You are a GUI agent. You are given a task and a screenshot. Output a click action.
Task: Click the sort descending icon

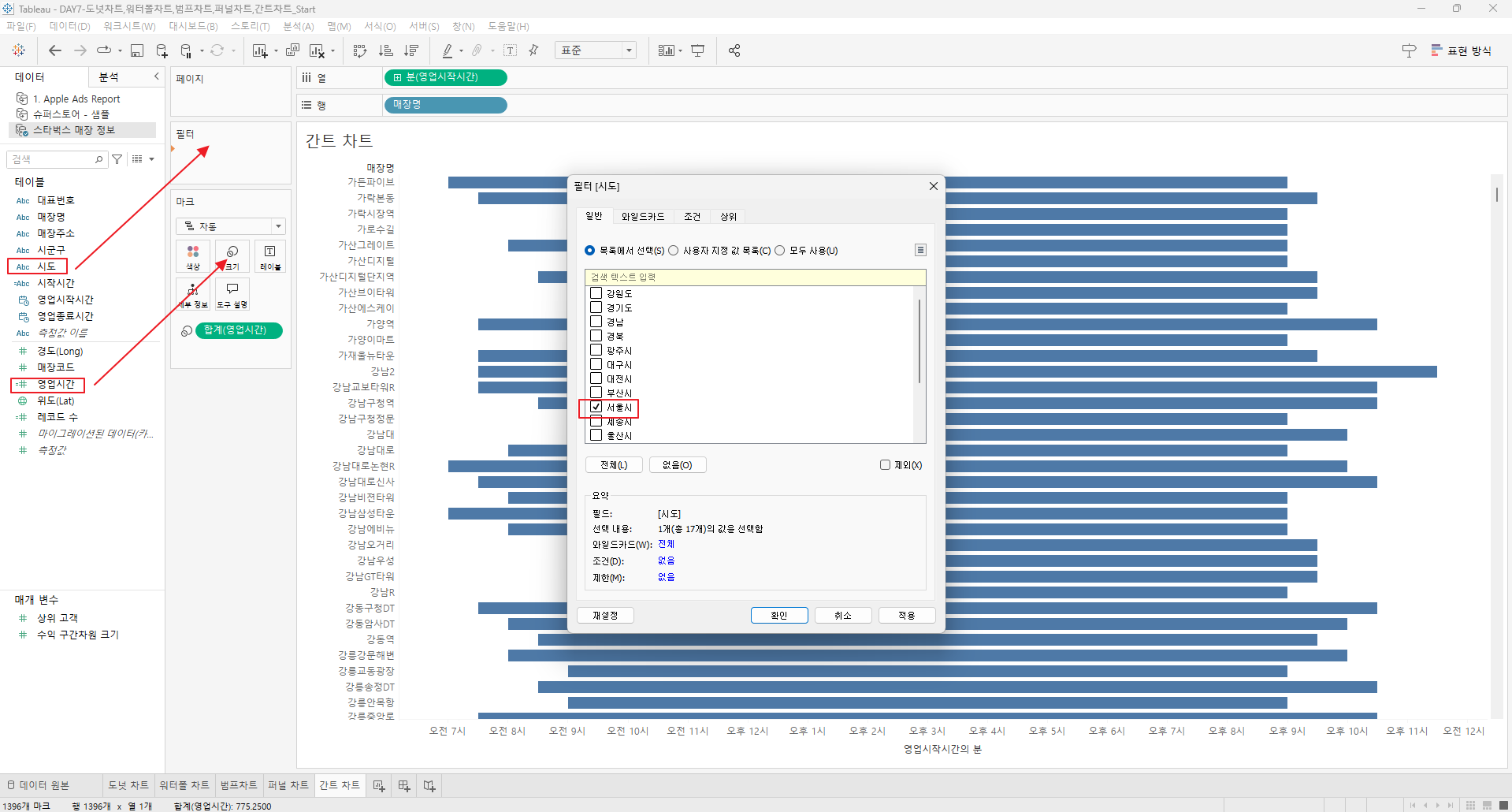coord(411,50)
